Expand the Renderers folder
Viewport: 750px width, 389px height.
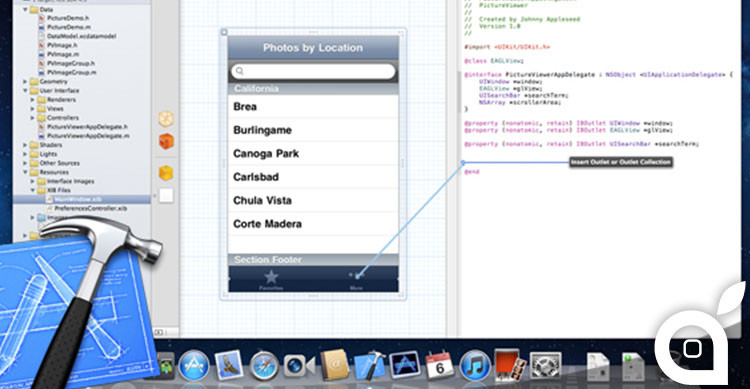[33, 100]
